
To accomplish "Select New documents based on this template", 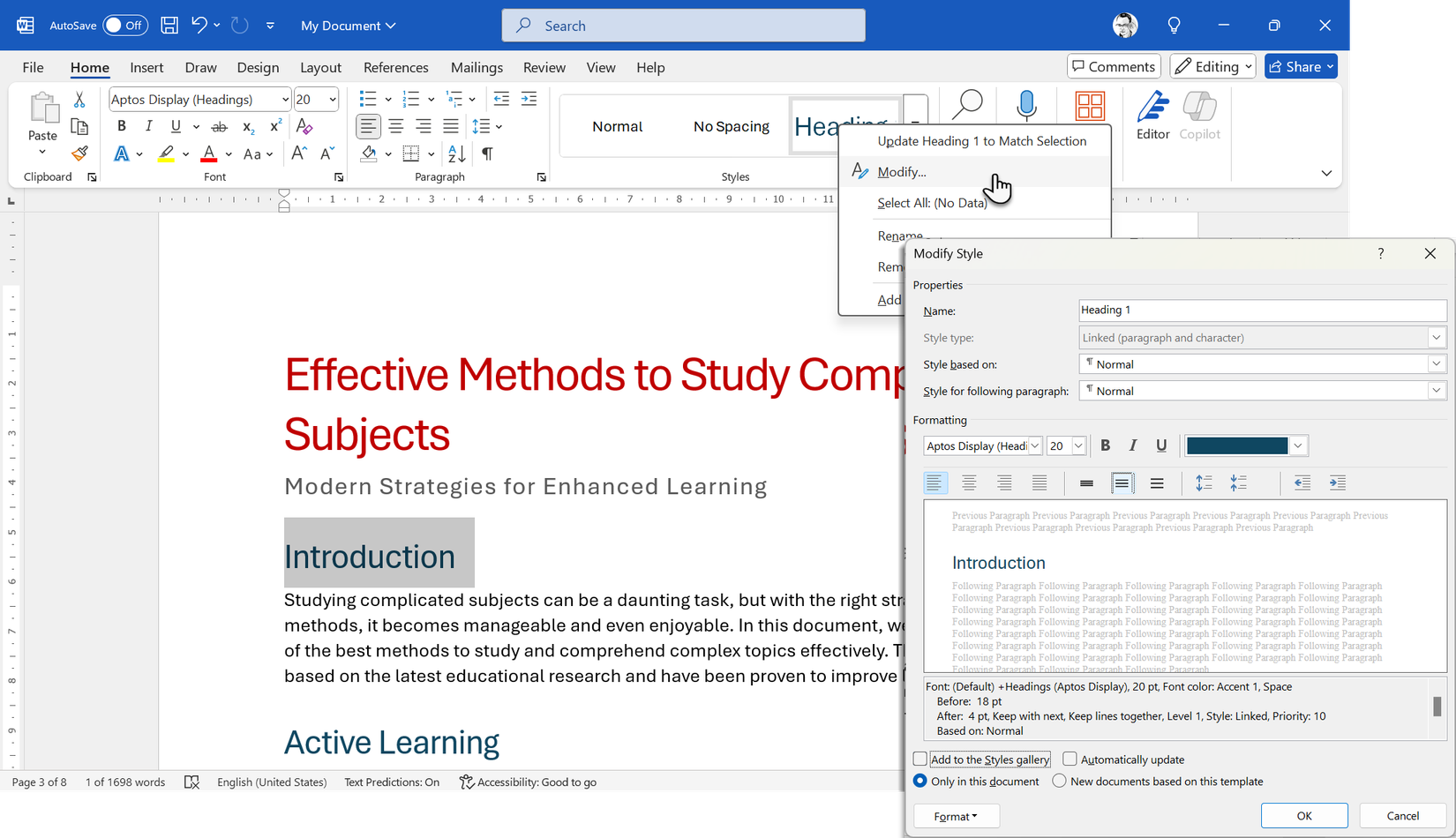I will pyautogui.click(x=1060, y=782).
